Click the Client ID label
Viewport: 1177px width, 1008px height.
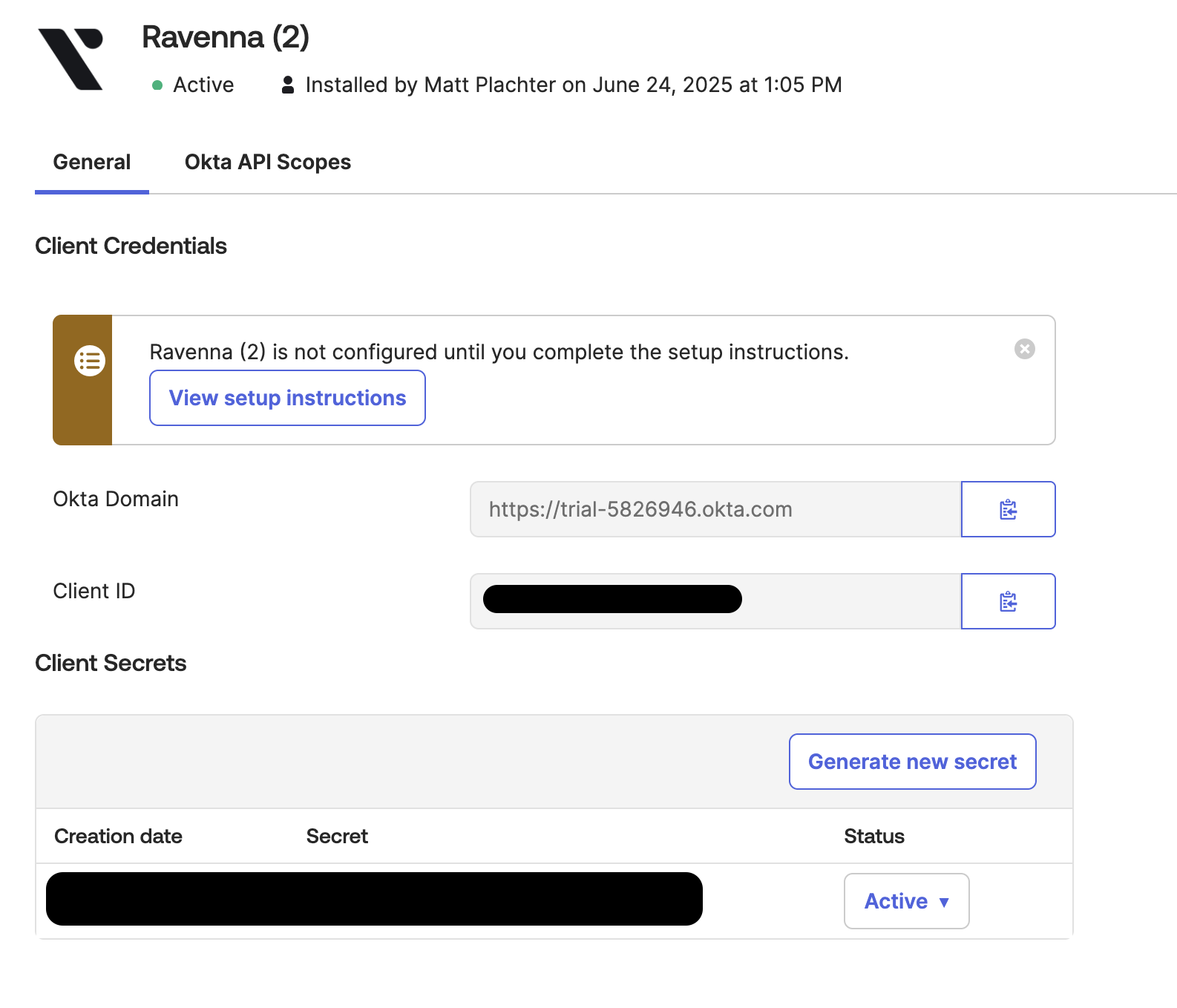(x=94, y=591)
